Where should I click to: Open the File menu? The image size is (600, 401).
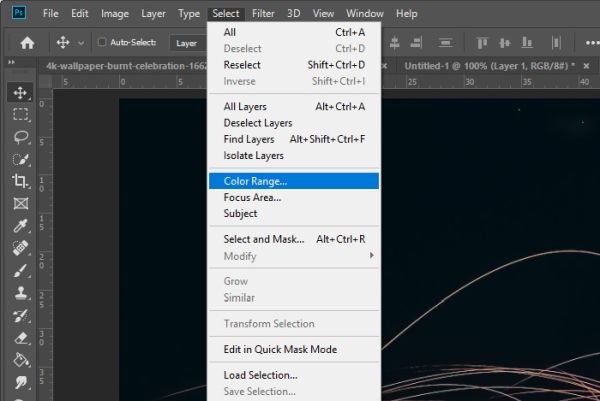tap(51, 14)
